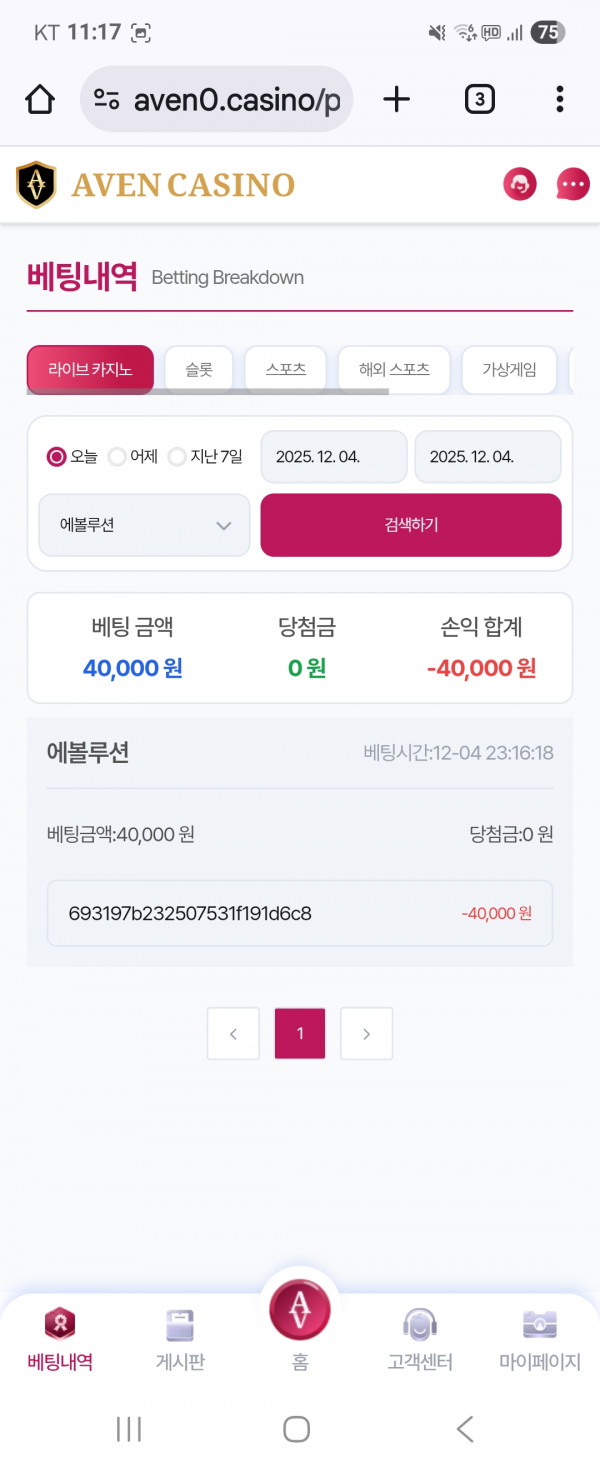Open the chat messenger icon top right
The width and height of the screenshot is (600, 1467).
pos(571,184)
